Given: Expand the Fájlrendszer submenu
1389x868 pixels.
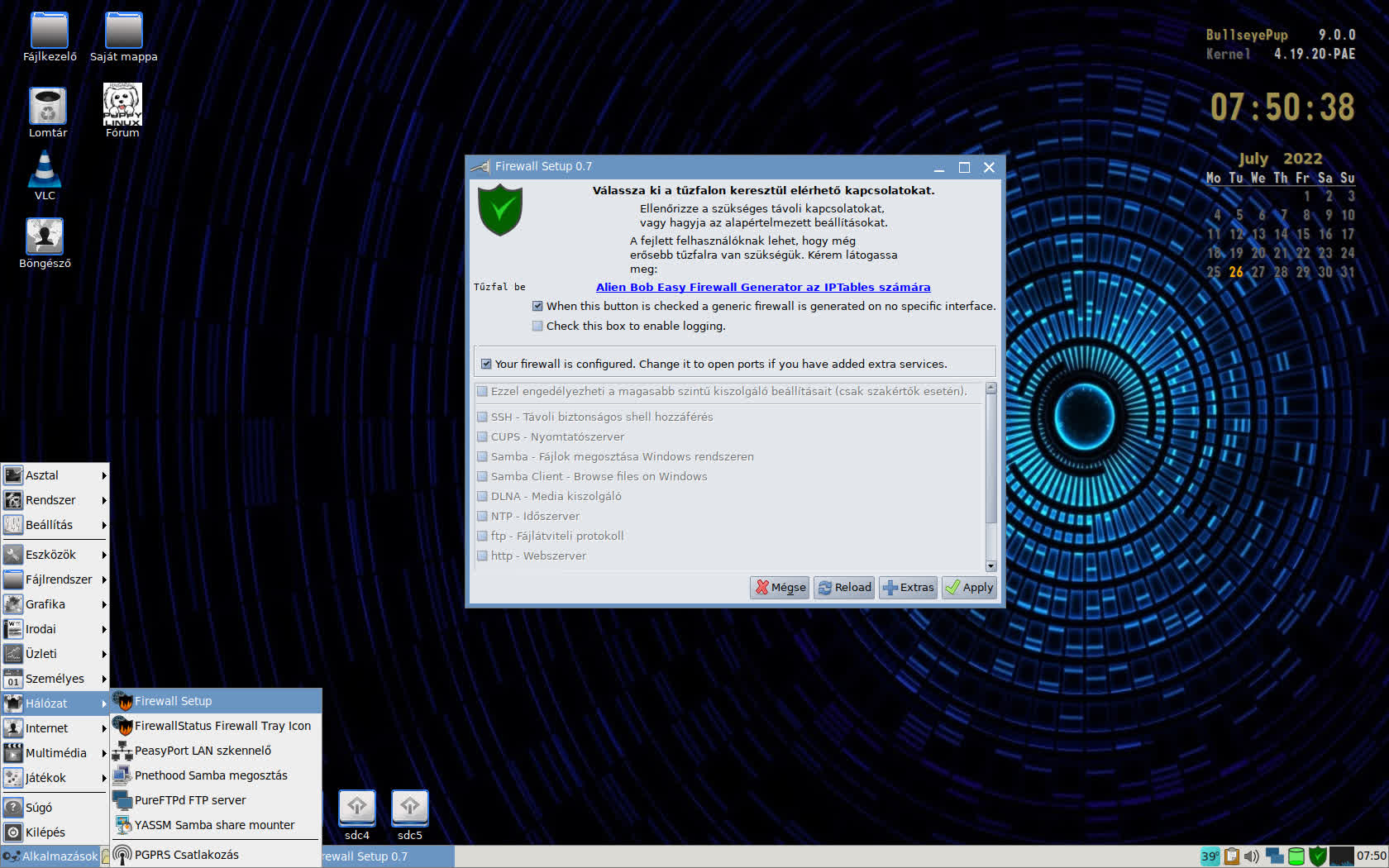Looking at the screenshot, I should [x=55, y=579].
